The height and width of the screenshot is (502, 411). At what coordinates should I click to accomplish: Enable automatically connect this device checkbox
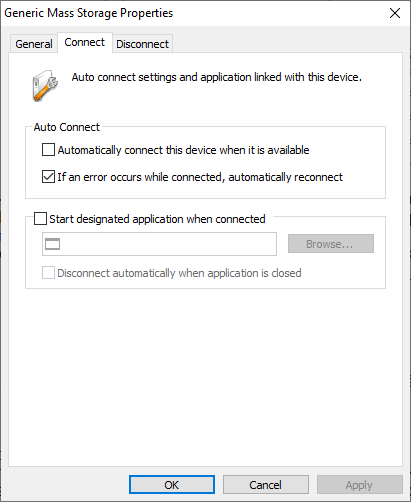48,150
